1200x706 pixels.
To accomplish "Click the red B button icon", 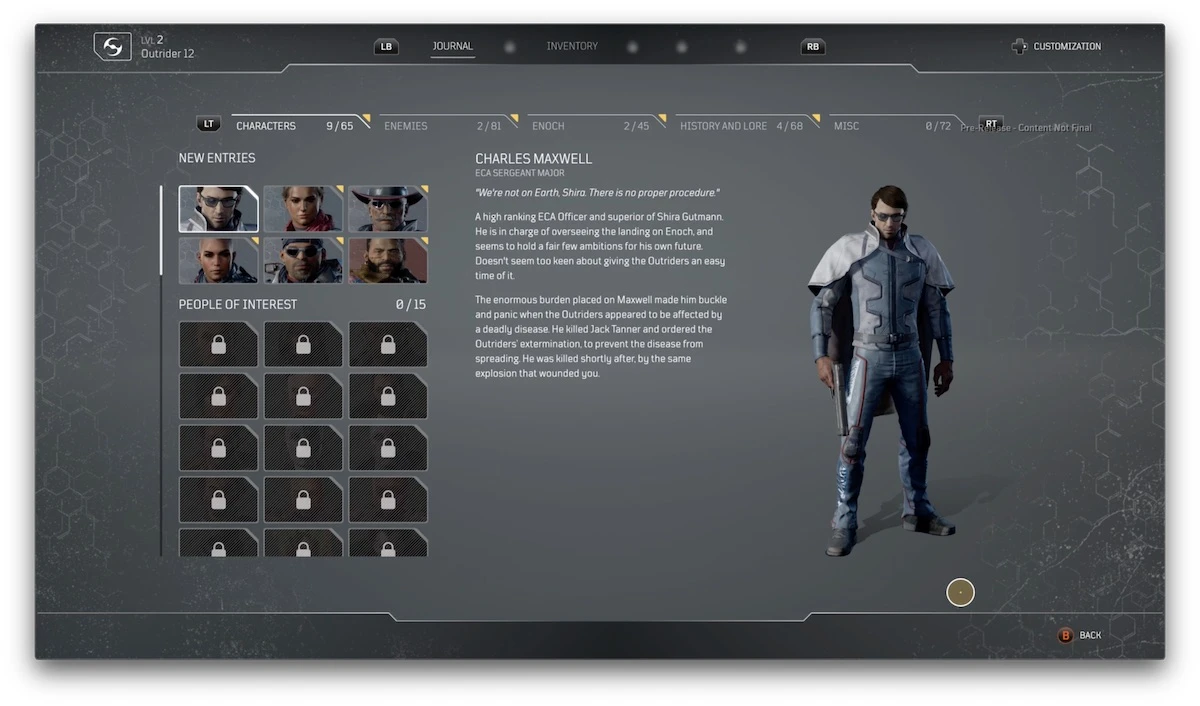I will pos(1065,635).
